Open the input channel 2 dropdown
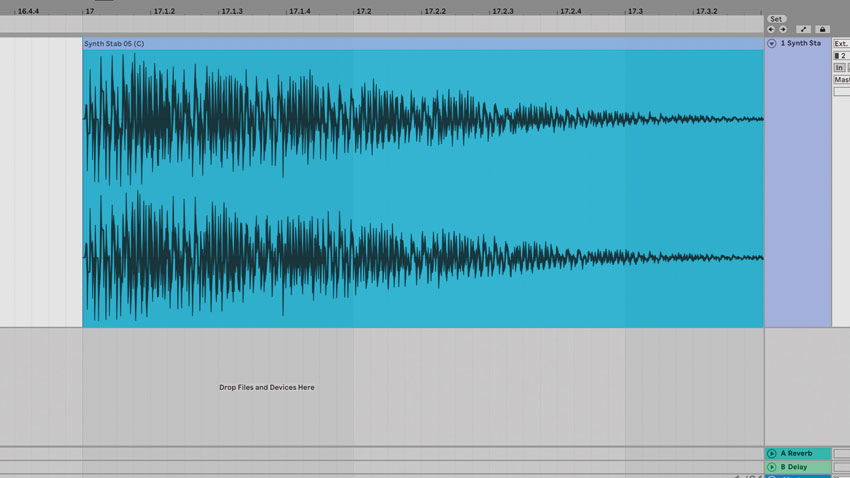 (x=841, y=56)
